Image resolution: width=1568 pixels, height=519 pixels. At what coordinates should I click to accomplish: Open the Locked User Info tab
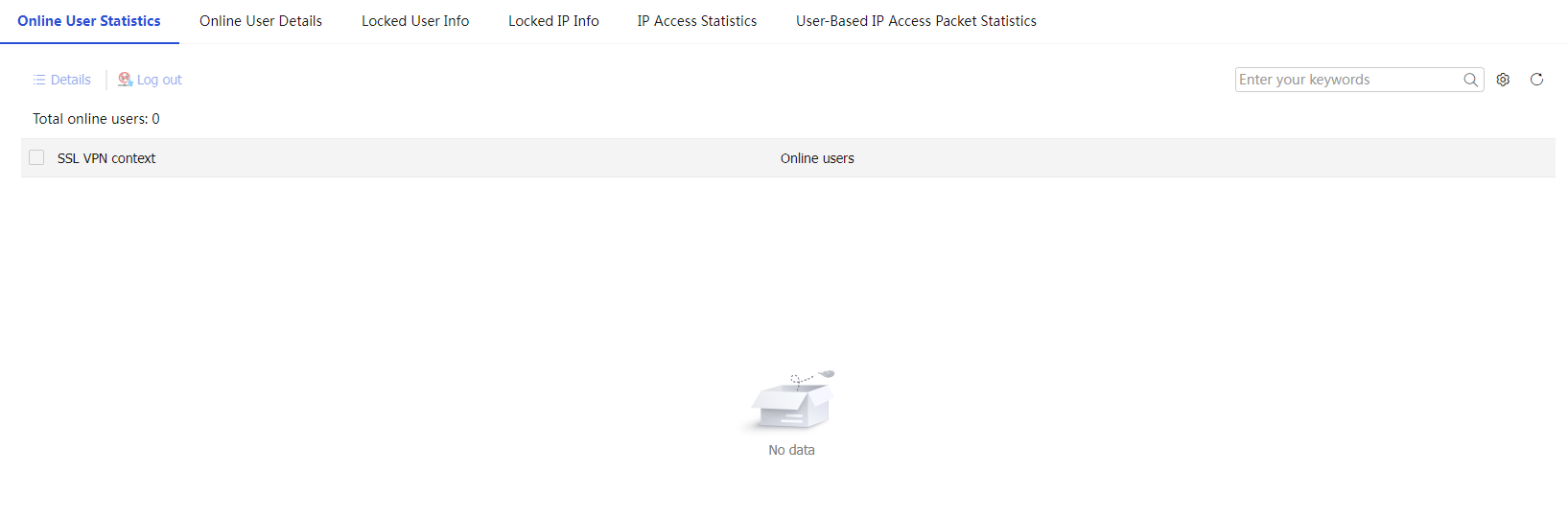point(415,21)
